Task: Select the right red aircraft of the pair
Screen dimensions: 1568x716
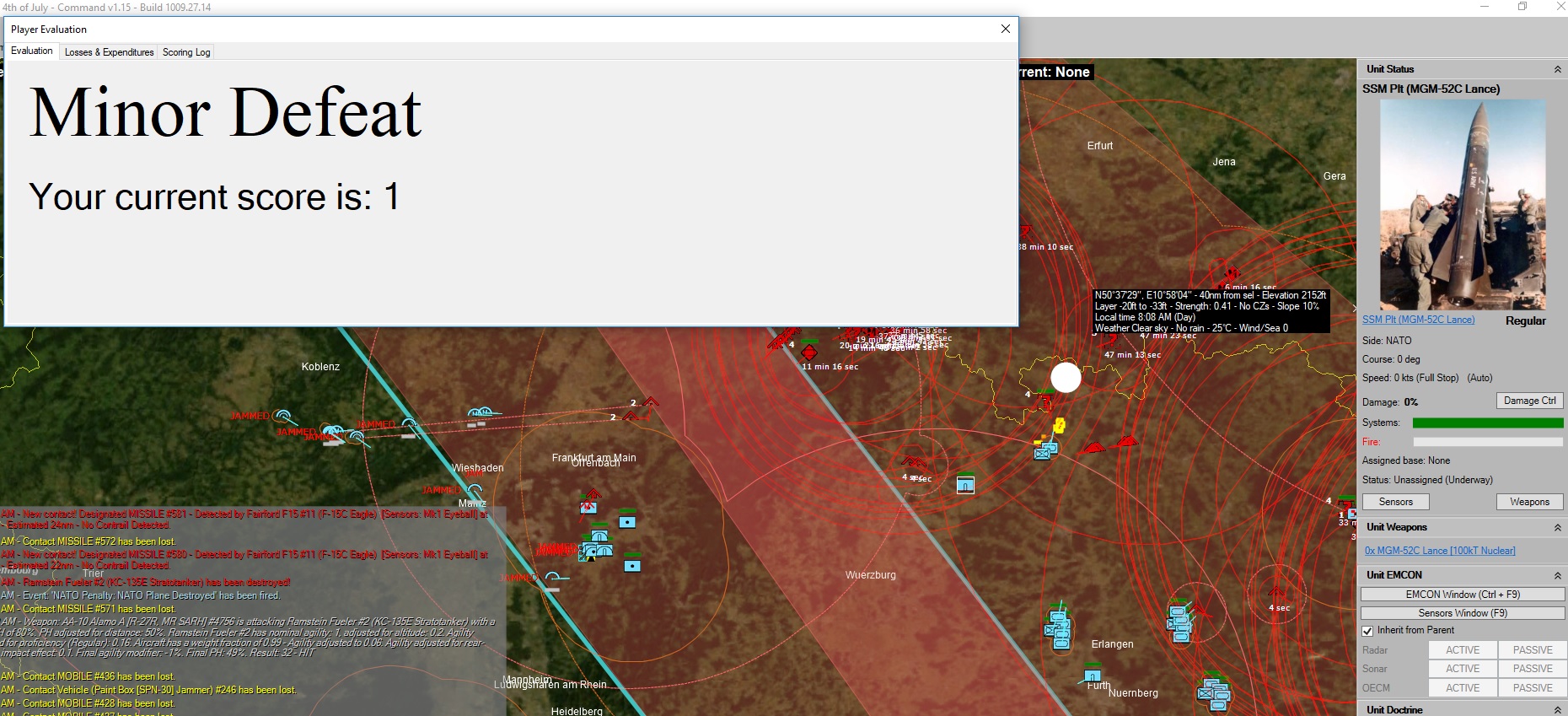Action: pos(1126,441)
